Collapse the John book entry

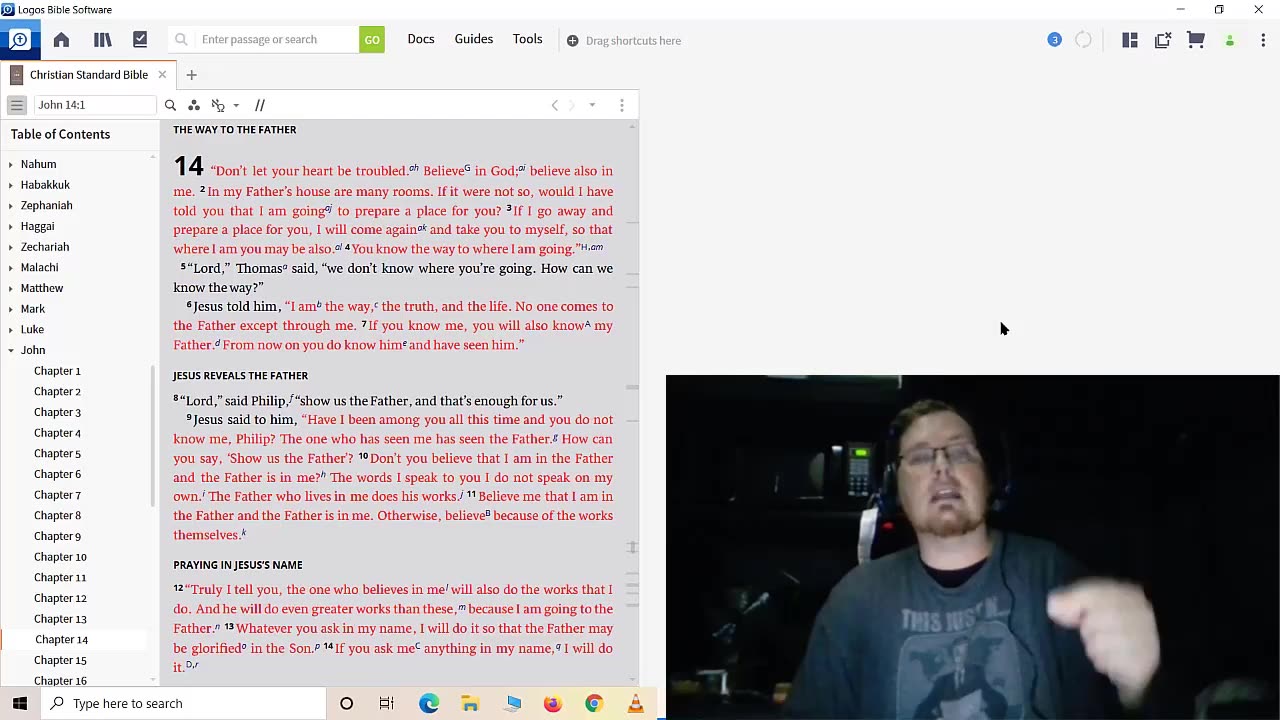[11, 350]
